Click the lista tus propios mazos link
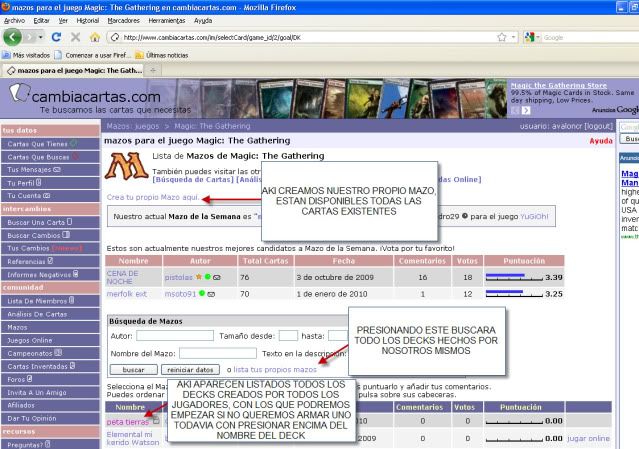The image size is (639, 449). click(x=275, y=370)
